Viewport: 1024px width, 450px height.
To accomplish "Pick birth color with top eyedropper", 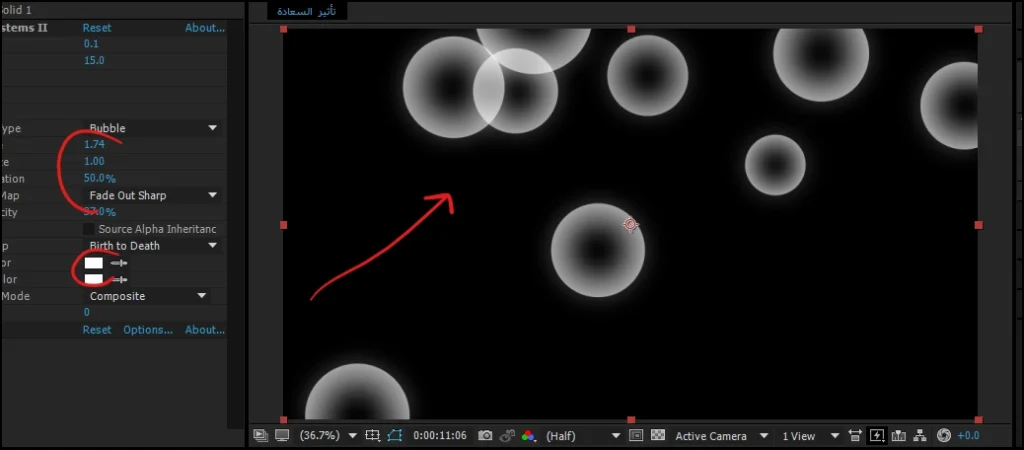I will coord(119,263).
